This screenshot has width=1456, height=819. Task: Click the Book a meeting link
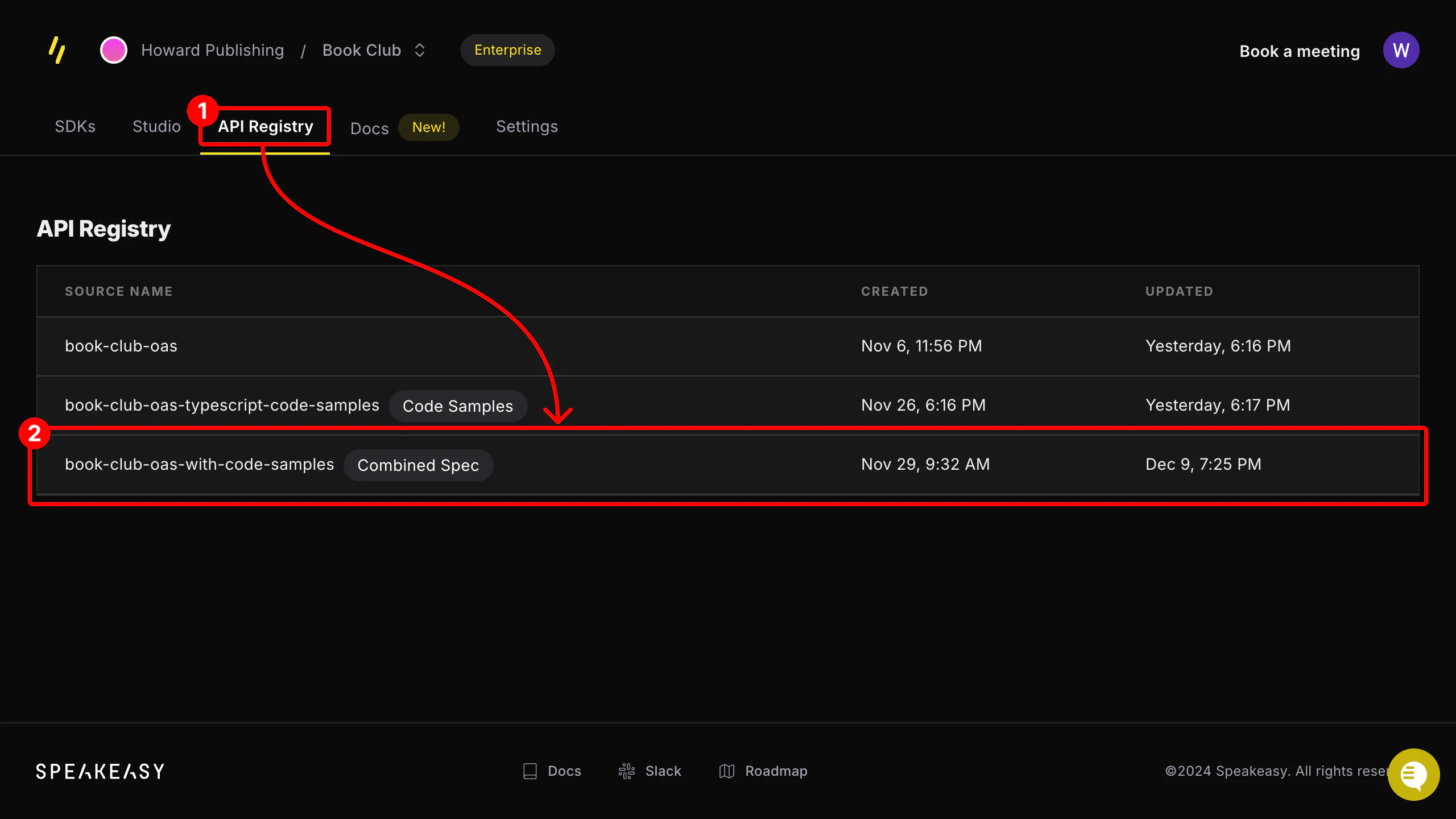(x=1299, y=51)
